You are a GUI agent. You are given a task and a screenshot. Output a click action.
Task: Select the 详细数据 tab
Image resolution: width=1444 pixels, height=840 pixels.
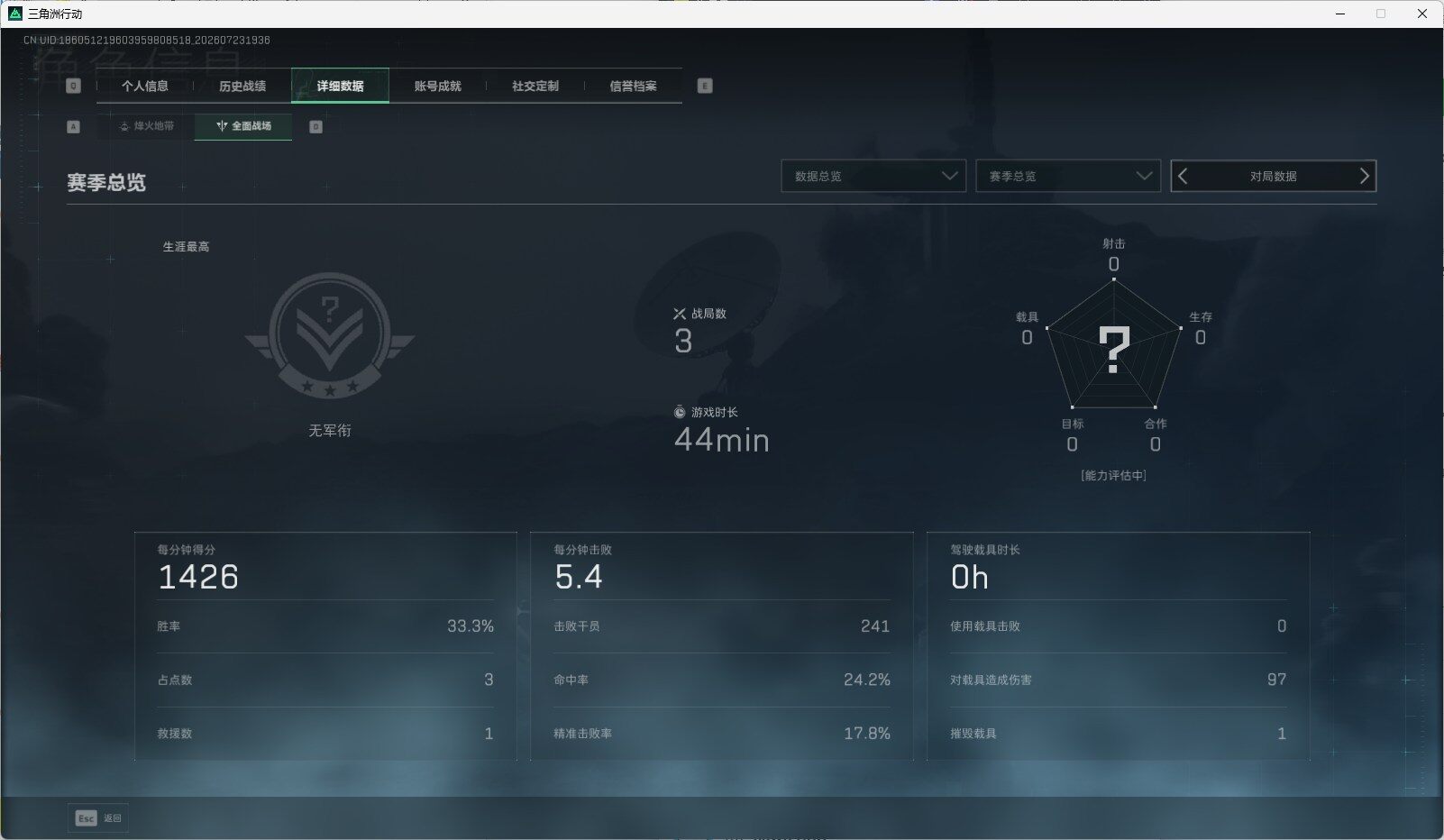coord(340,86)
